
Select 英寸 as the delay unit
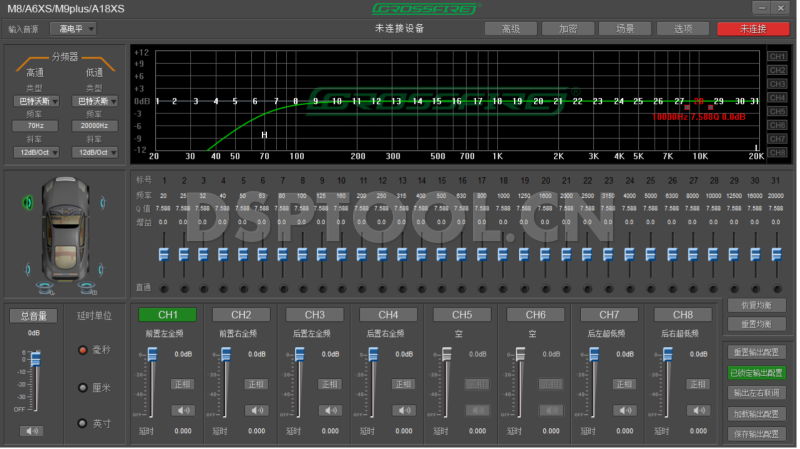[x=84, y=423]
